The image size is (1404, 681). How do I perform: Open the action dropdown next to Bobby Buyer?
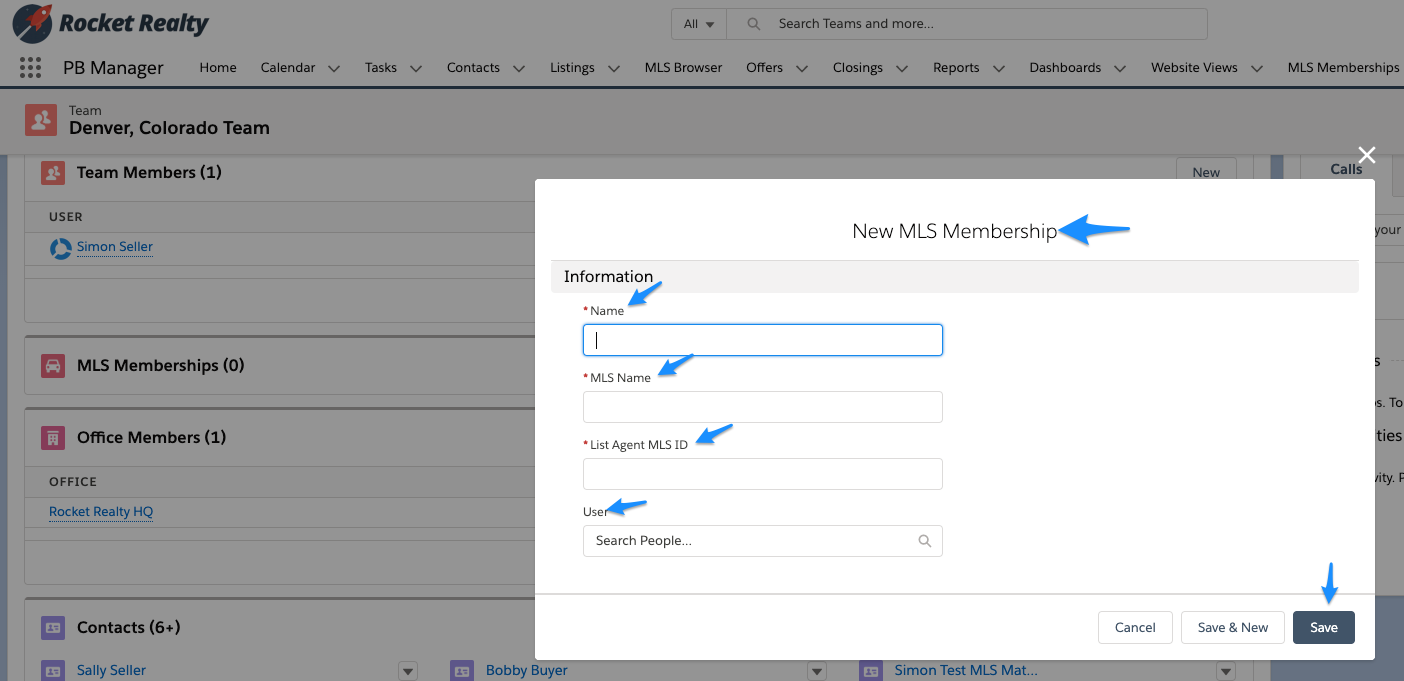(x=817, y=670)
